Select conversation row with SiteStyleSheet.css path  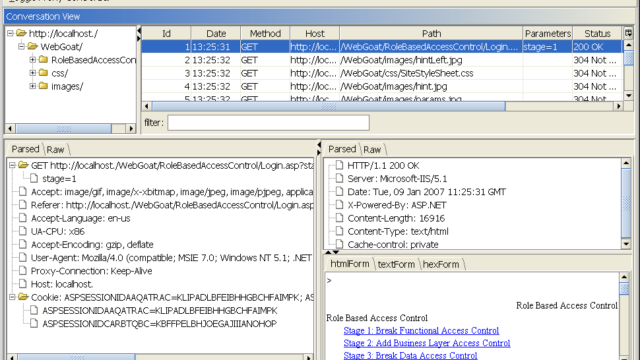(382, 73)
